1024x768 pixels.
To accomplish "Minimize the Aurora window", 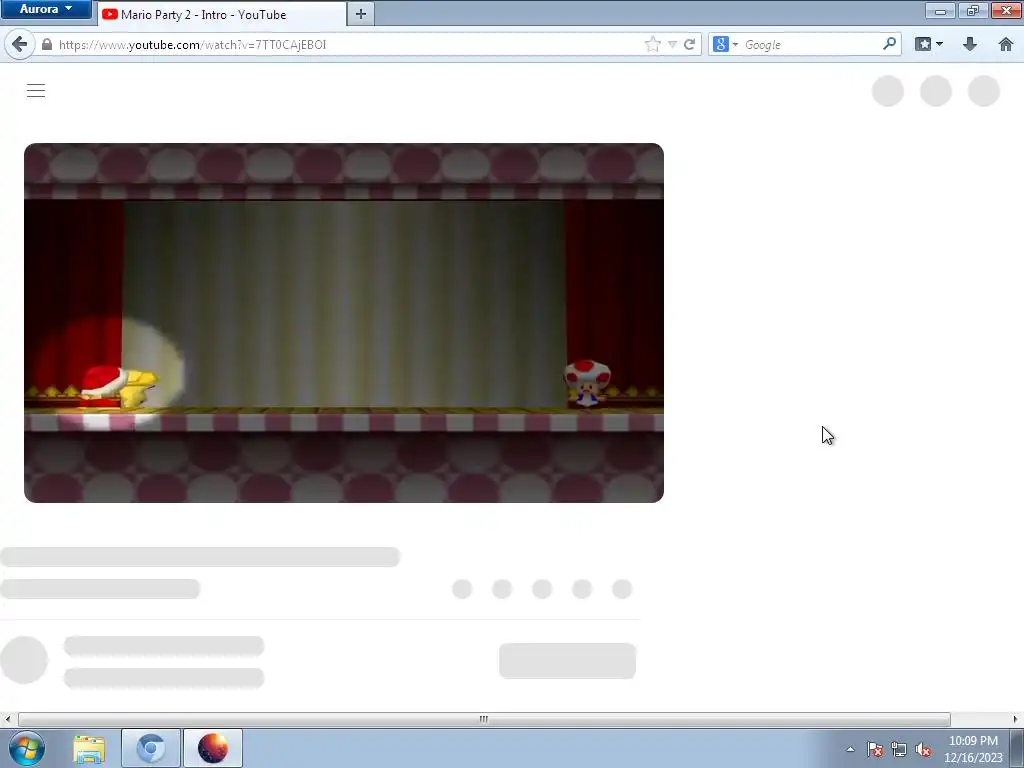I will (x=940, y=10).
